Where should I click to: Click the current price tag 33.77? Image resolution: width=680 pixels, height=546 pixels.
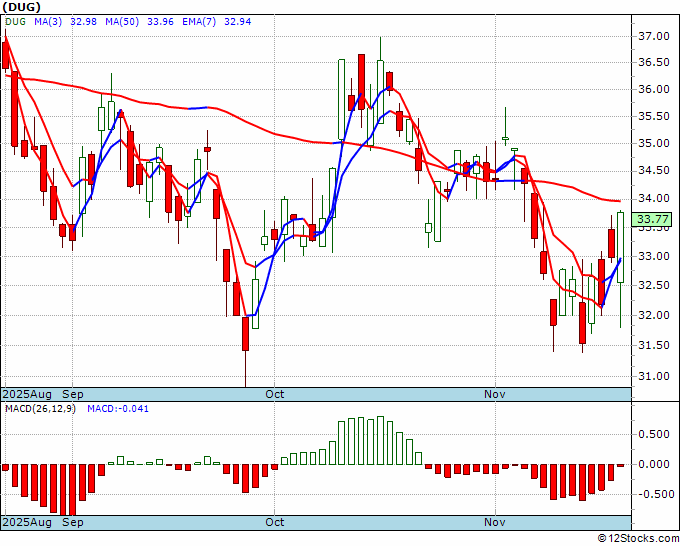651,219
